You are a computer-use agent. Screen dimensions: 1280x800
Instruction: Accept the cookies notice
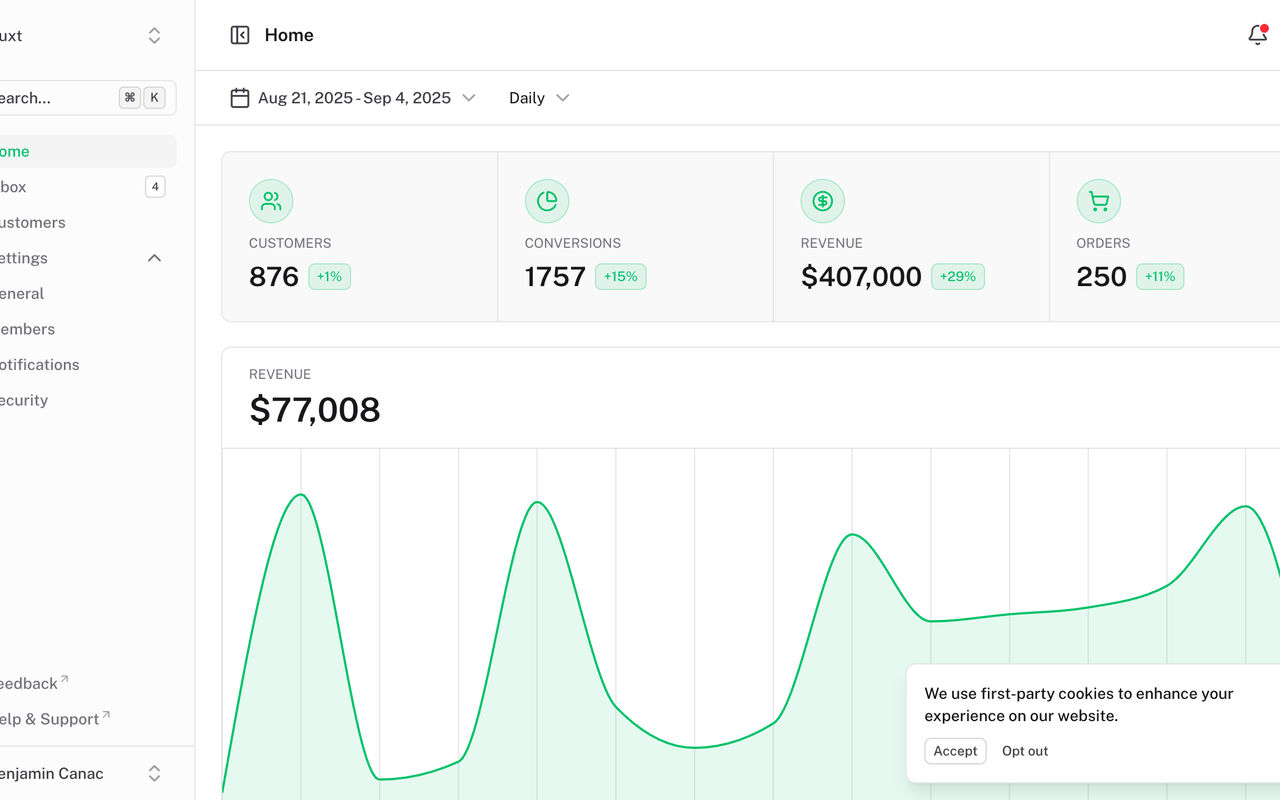tap(955, 751)
